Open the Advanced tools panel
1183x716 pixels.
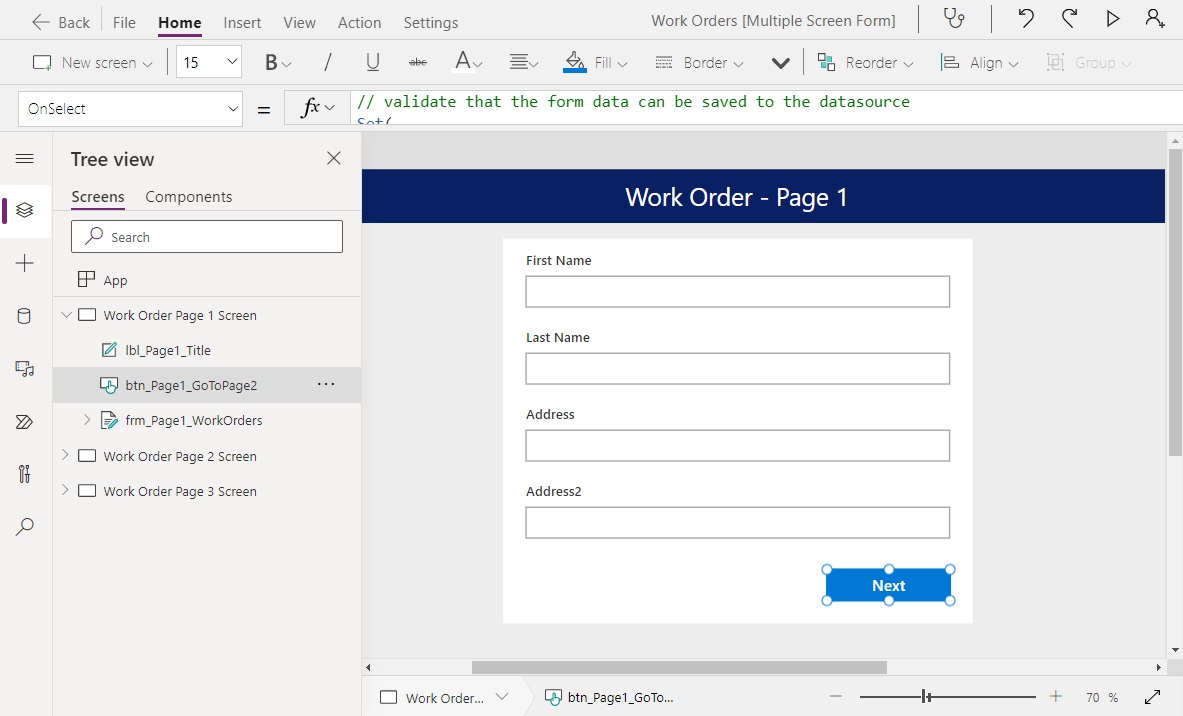point(25,473)
